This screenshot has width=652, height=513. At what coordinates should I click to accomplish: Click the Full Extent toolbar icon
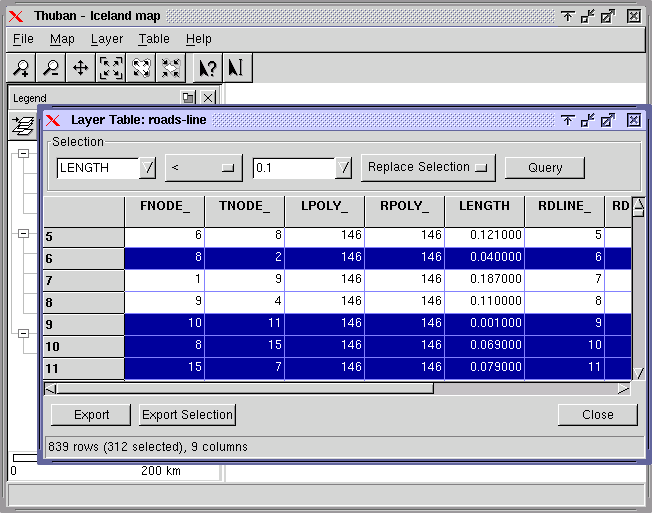111,68
